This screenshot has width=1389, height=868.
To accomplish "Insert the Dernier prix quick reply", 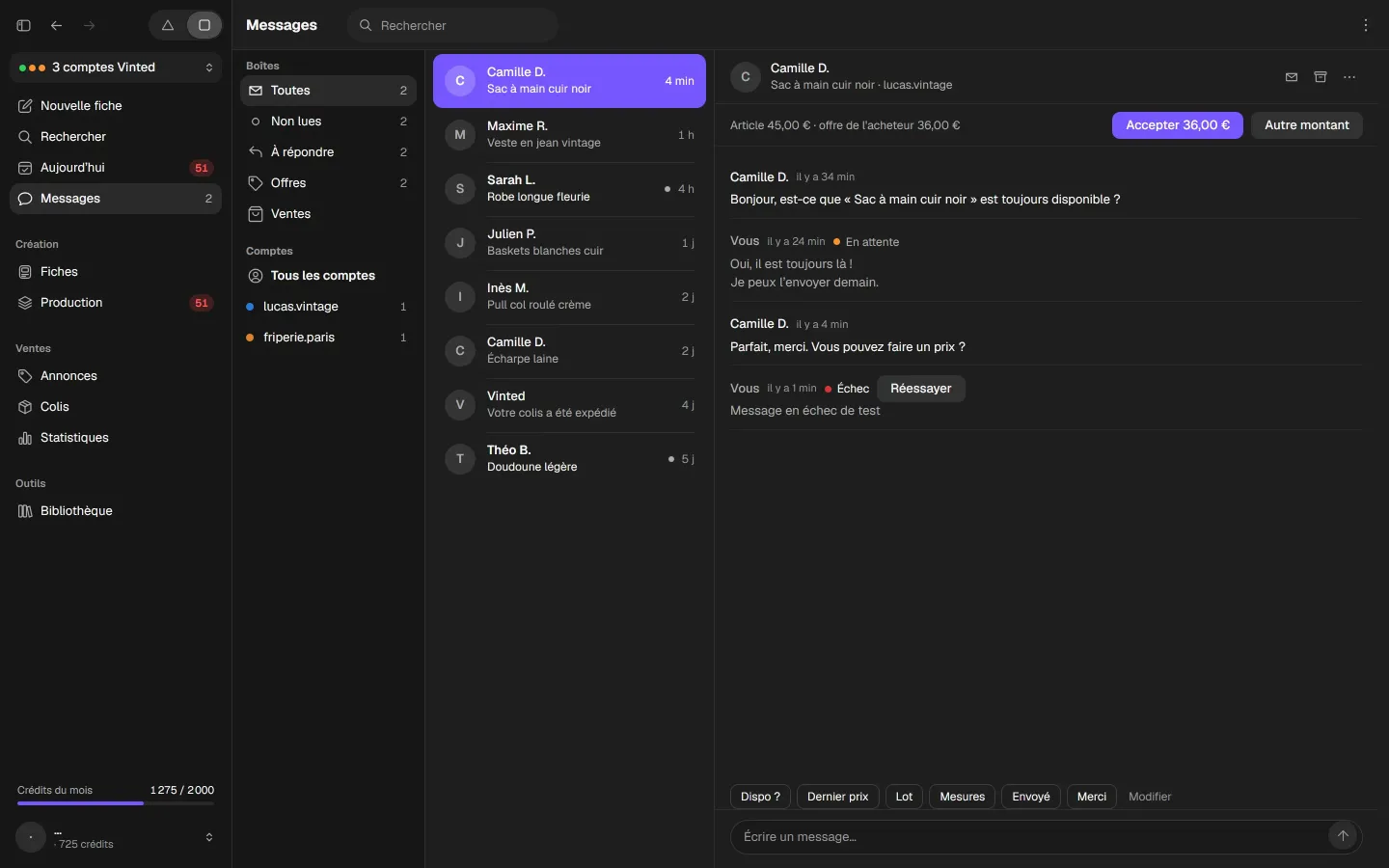I will point(838,797).
